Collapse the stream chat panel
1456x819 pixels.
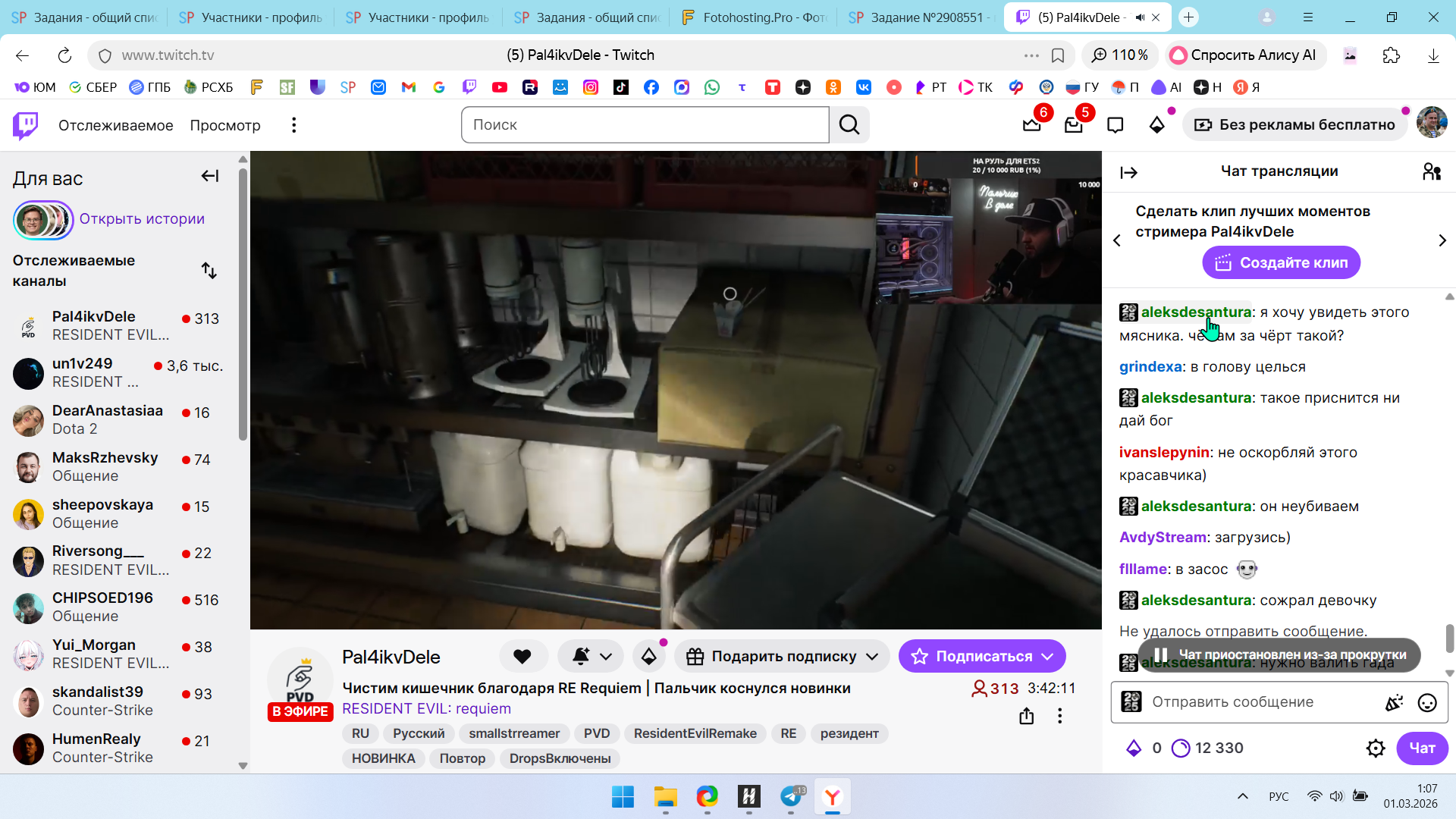(1128, 173)
